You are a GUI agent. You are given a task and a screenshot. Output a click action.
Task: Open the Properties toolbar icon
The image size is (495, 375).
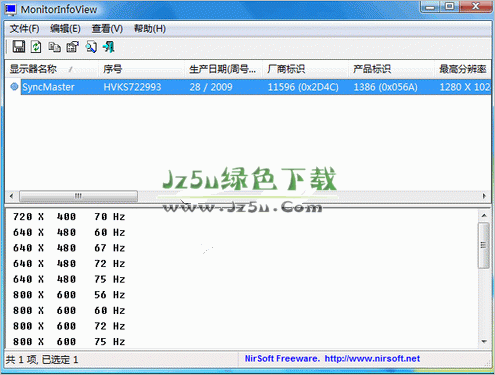(x=73, y=47)
